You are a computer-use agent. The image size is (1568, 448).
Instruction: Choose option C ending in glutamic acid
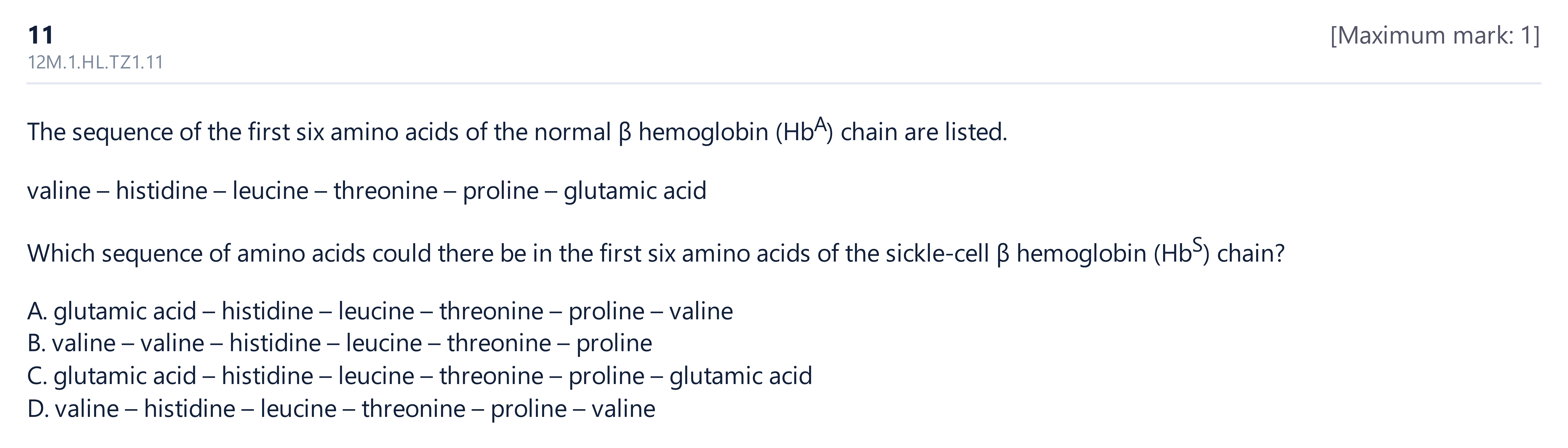click(x=419, y=376)
